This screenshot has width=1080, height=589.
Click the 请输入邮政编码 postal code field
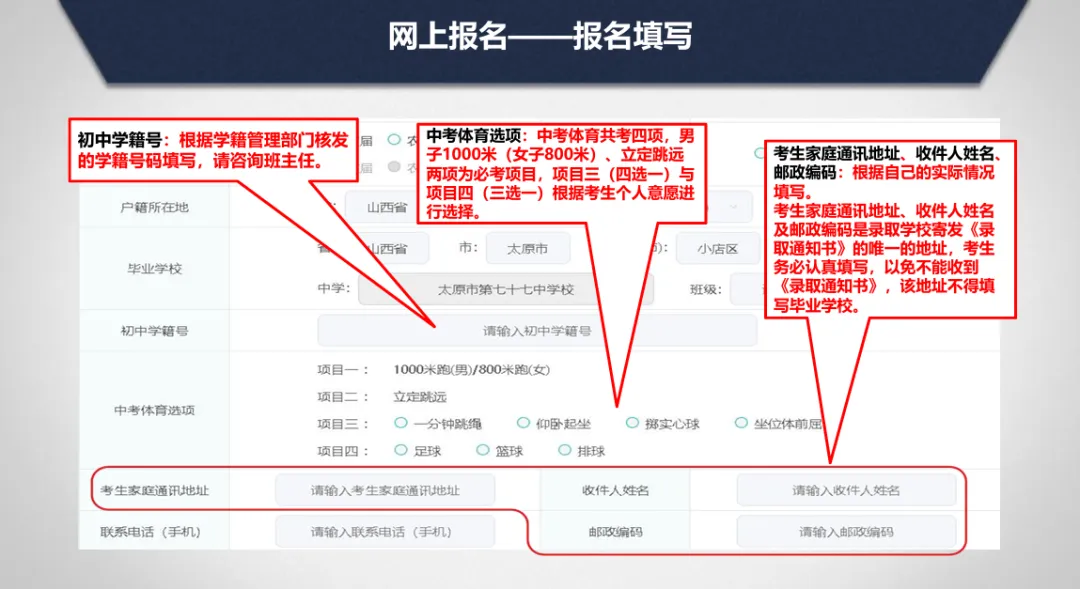pos(846,531)
